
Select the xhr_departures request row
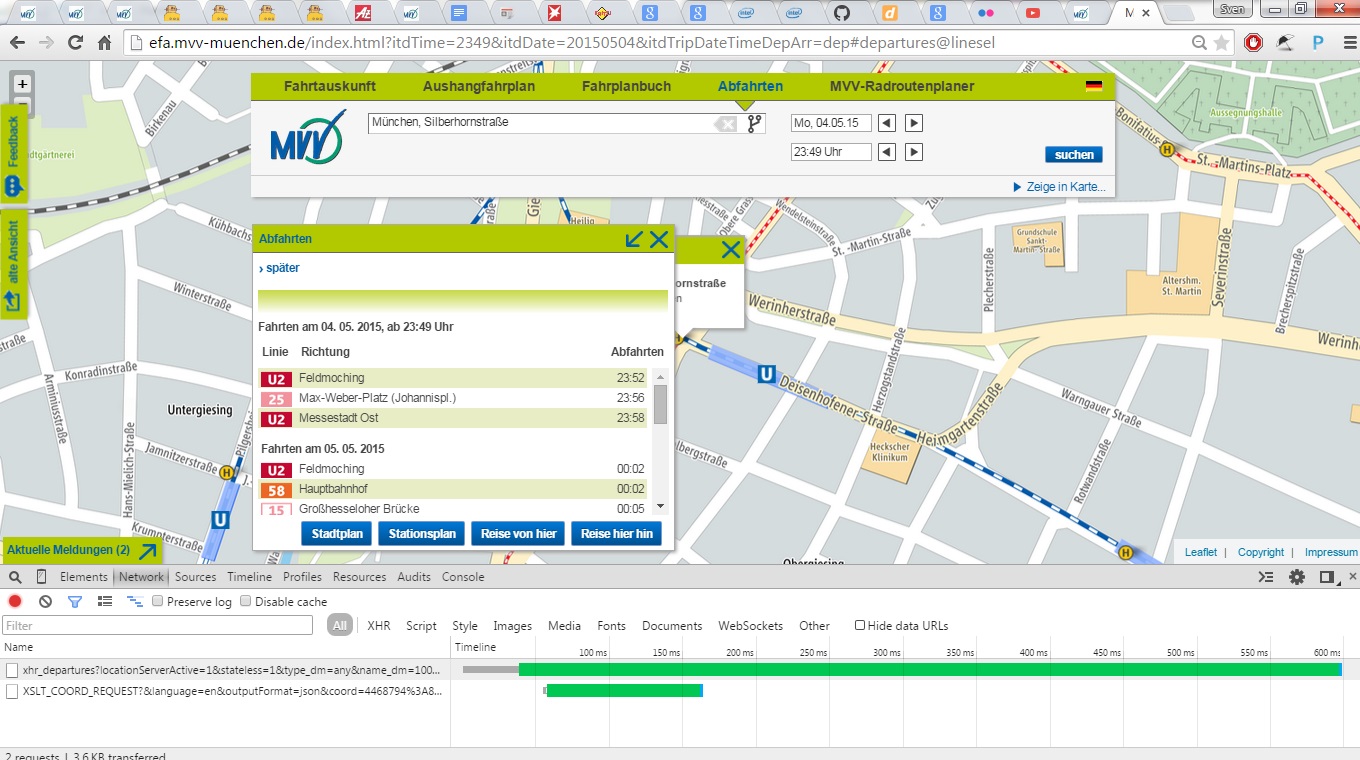point(226,670)
